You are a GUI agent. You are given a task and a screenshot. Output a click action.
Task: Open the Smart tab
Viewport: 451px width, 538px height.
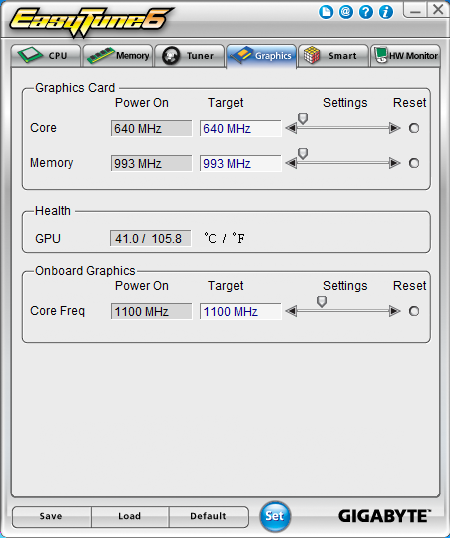tap(333, 56)
